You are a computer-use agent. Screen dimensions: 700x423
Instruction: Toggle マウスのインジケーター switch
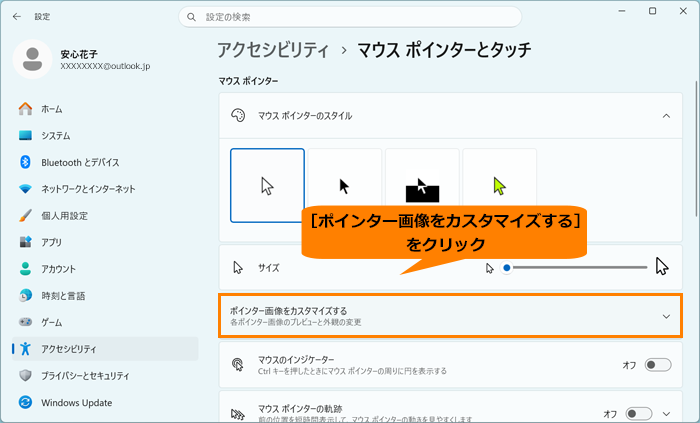click(x=658, y=365)
